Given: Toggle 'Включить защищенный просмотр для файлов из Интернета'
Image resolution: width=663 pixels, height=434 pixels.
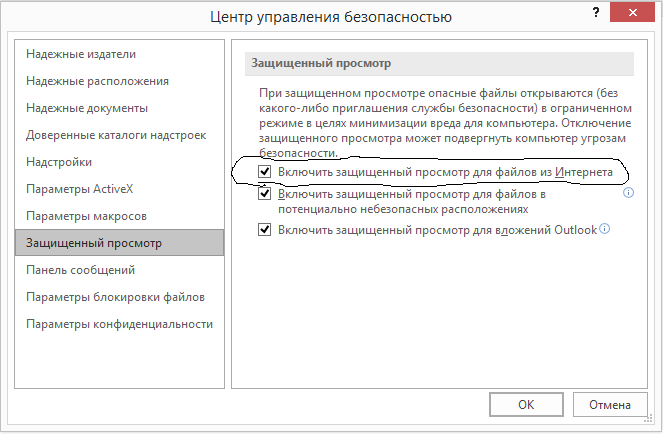Looking at the screenshot, I should click(265, 173).
